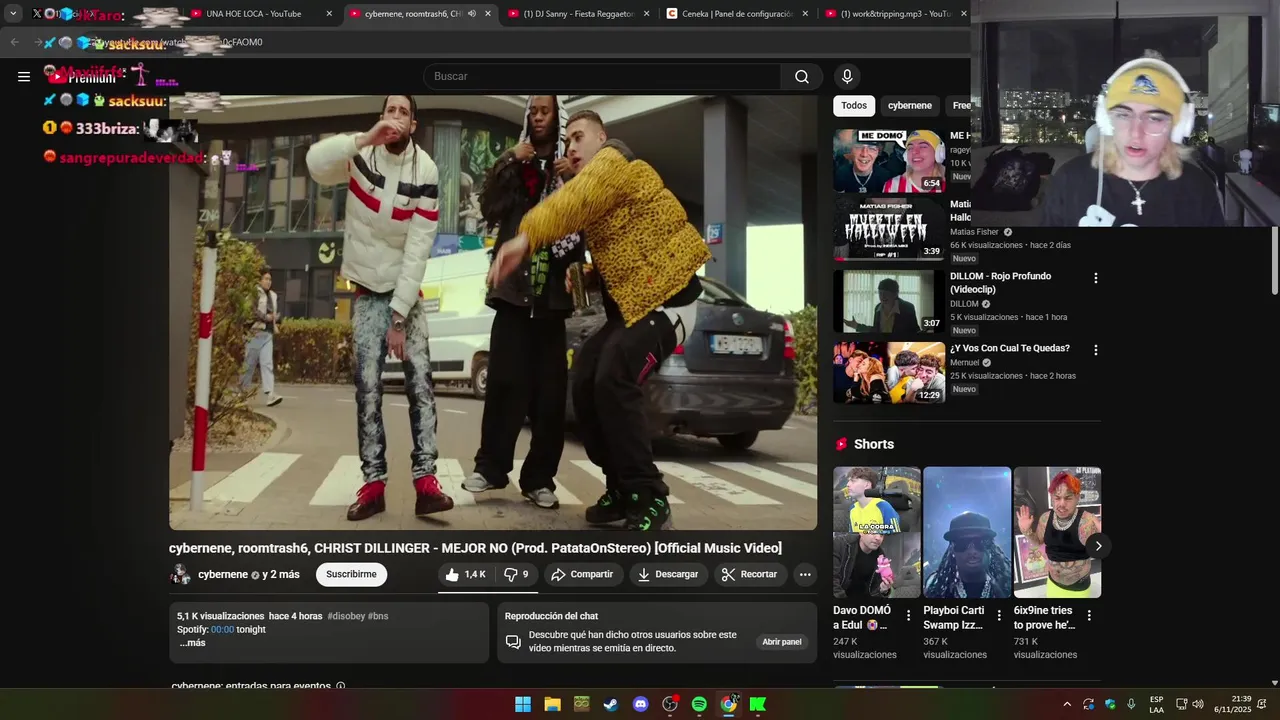Click the page vertical scrollbar
This screenshot has height=720, width=1280.
click(x=1274, y=262)
